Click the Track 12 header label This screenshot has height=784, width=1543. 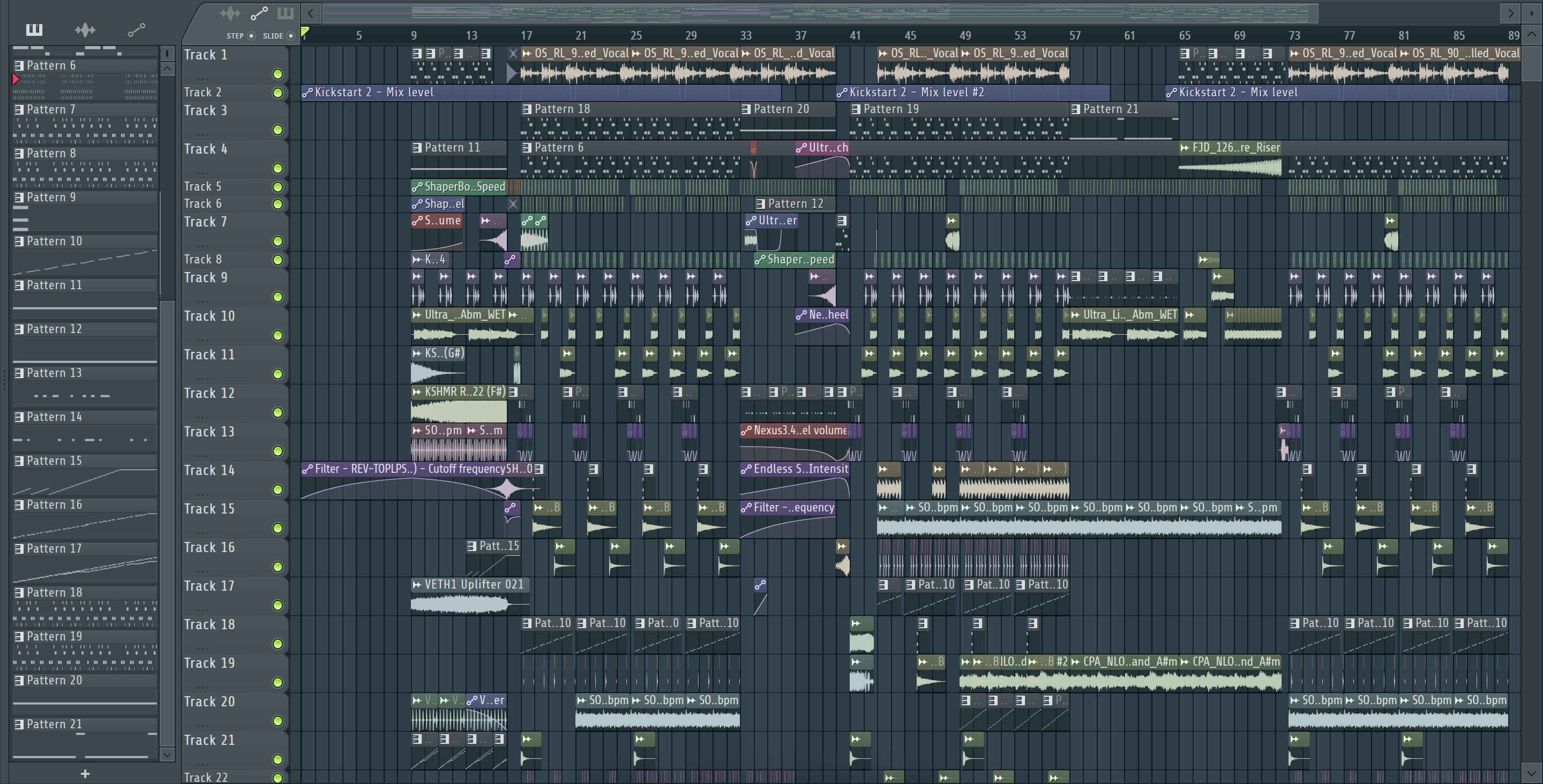[x=209, y=394]
